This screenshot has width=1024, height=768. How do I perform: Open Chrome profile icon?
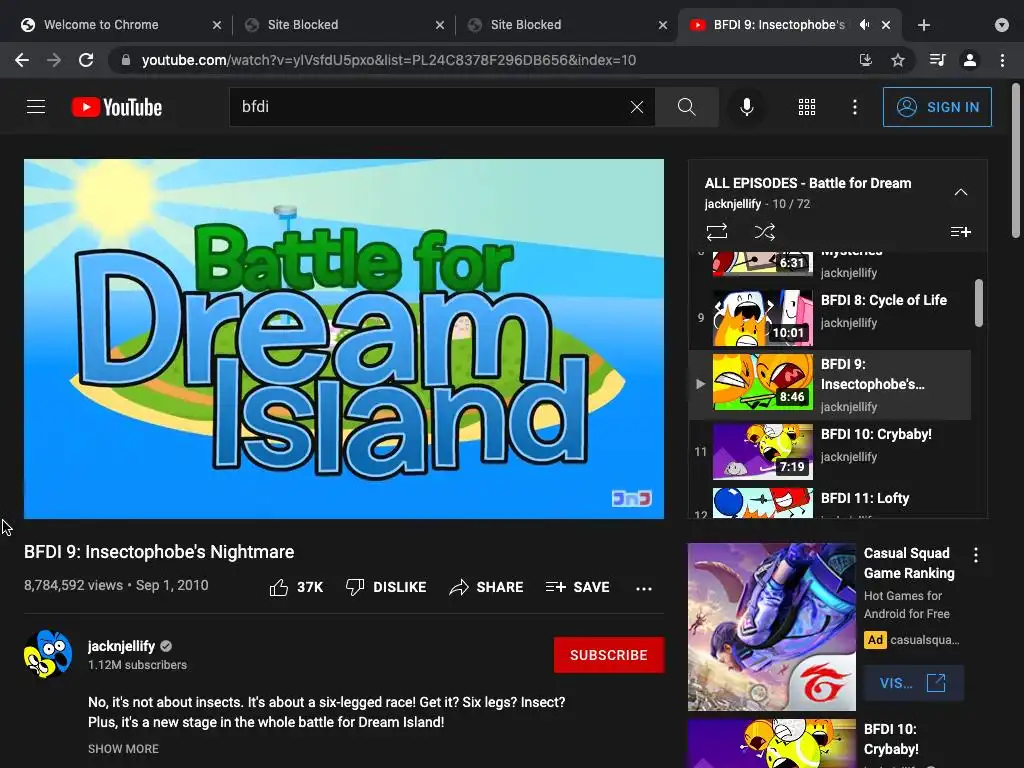point(970,60)
